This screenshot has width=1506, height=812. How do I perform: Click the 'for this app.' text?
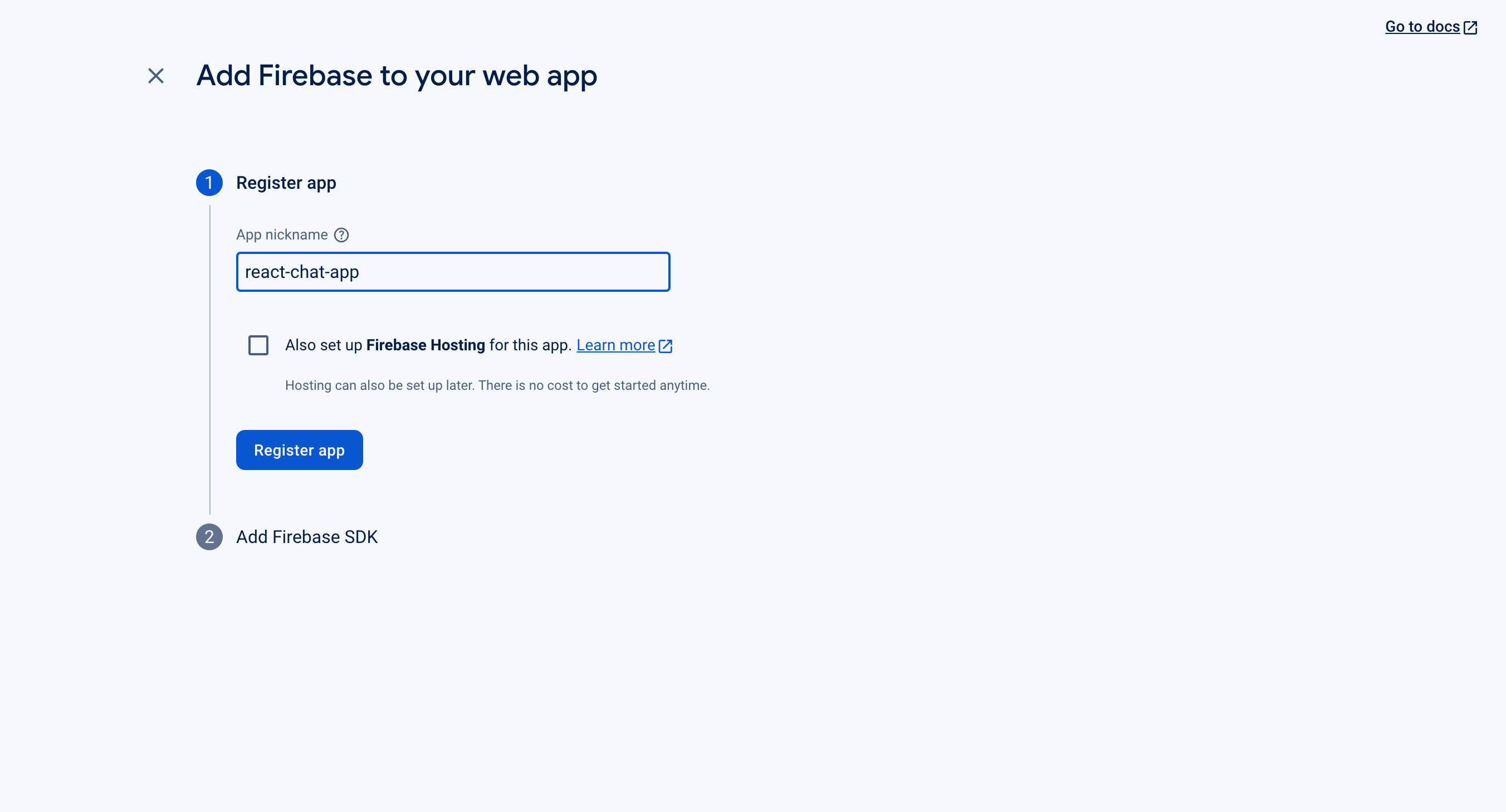(530, 345)
